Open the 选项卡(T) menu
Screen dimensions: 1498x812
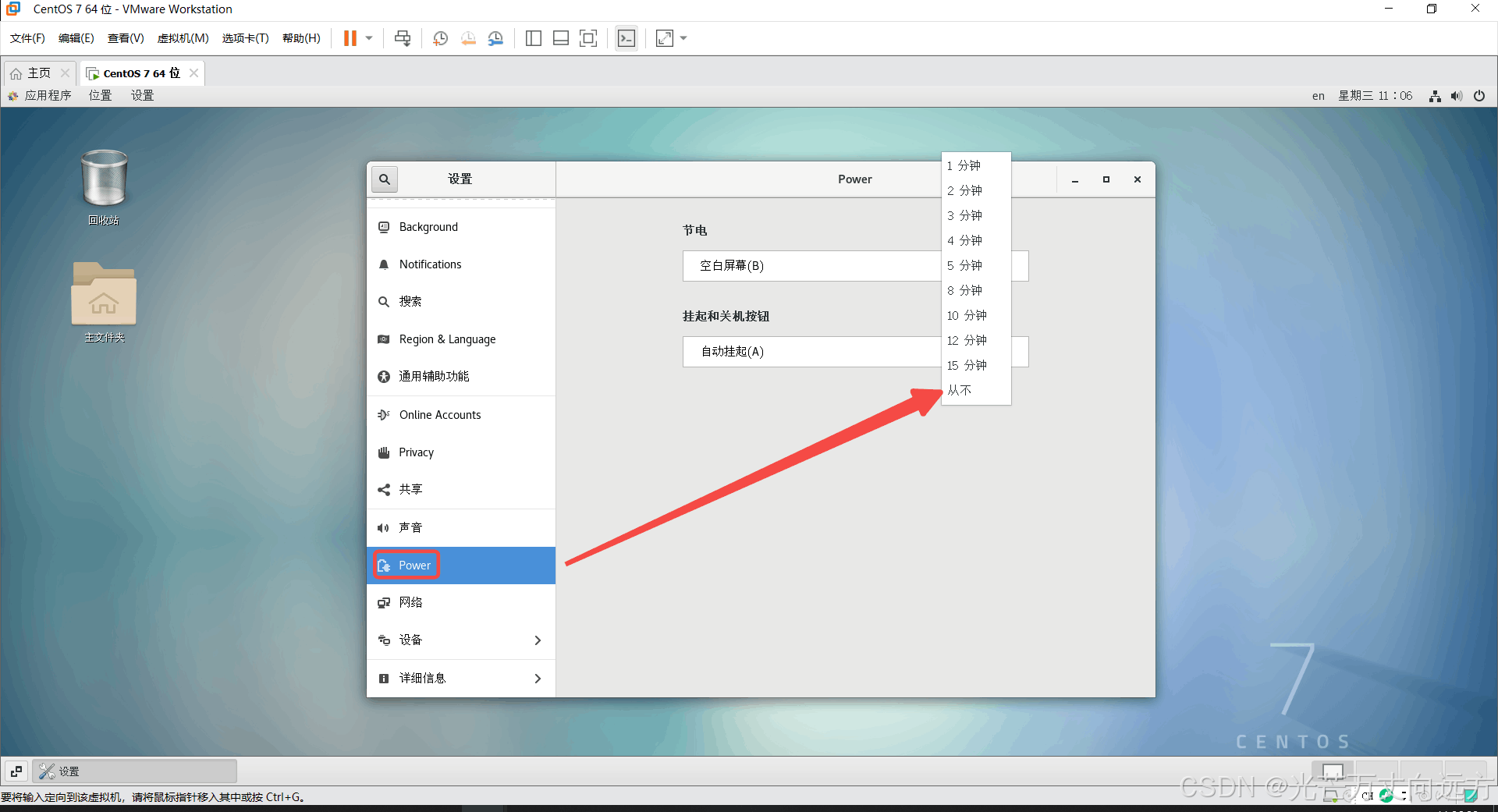[246, 38]
